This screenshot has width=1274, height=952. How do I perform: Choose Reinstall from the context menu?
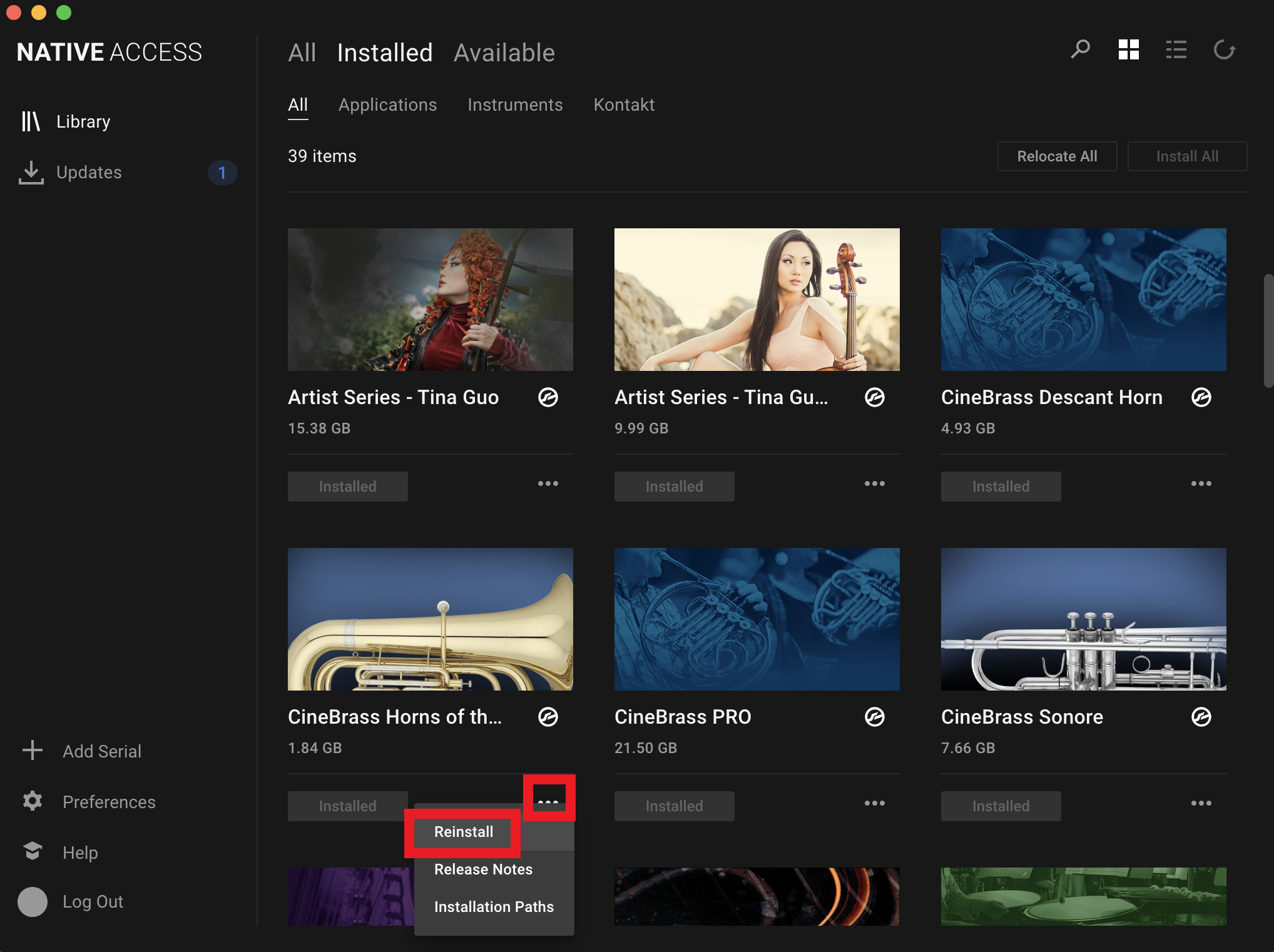pyautogui.click(x=464, y=832)
